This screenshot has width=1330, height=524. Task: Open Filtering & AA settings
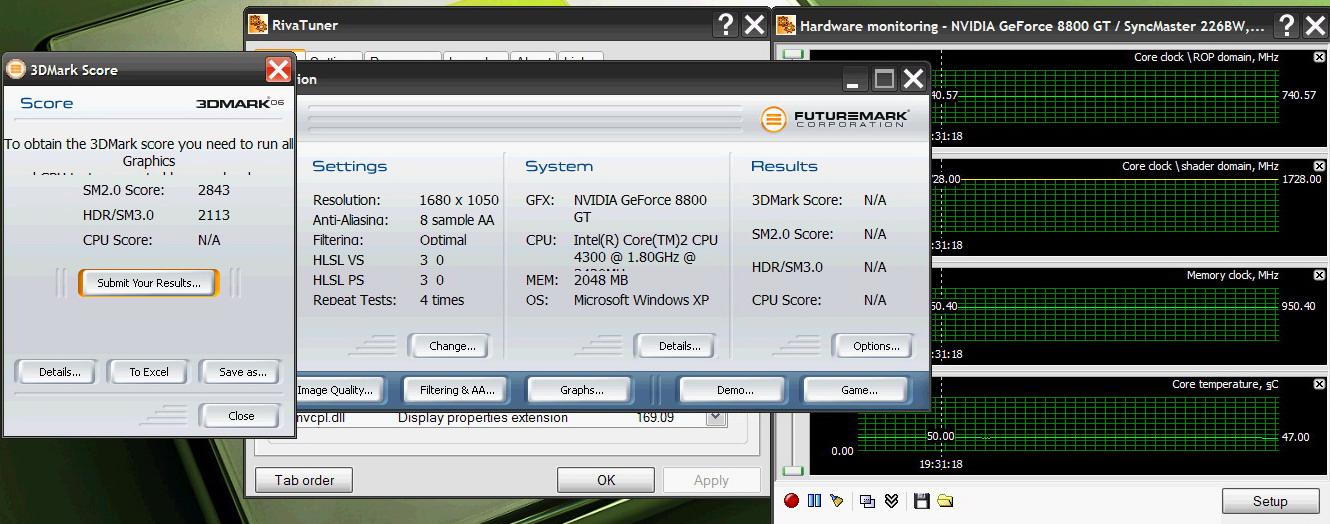click(457, 390)
